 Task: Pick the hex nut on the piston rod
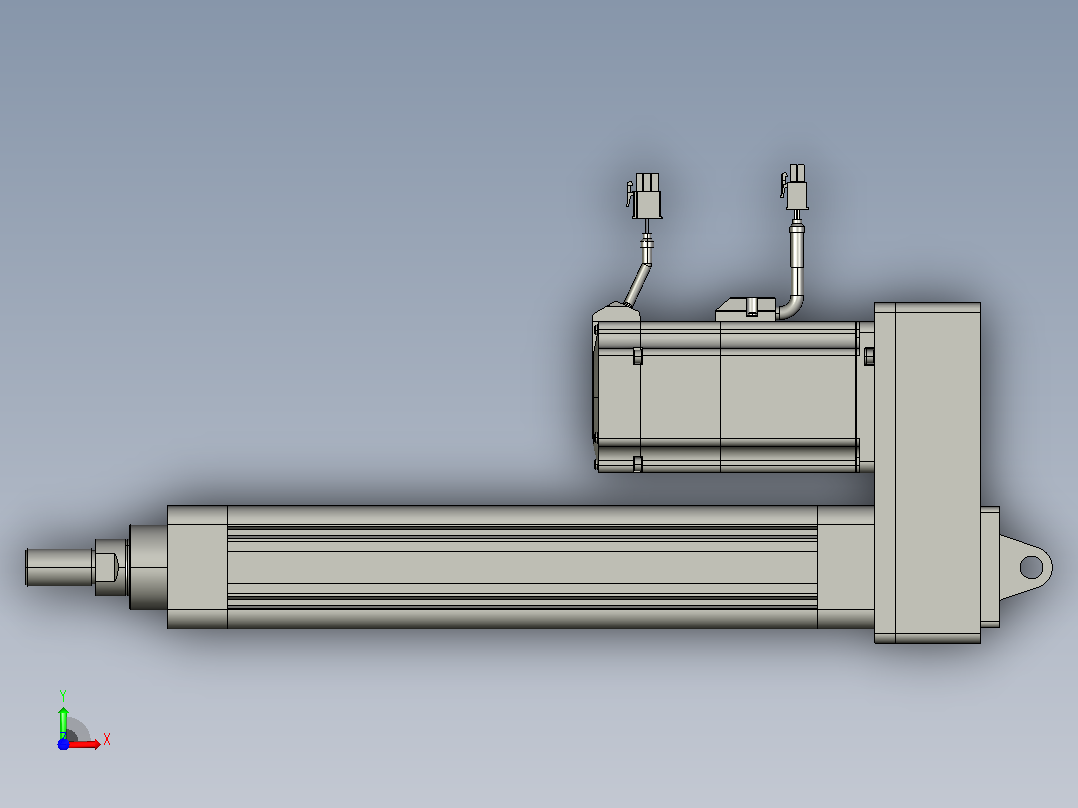point(111,567)
